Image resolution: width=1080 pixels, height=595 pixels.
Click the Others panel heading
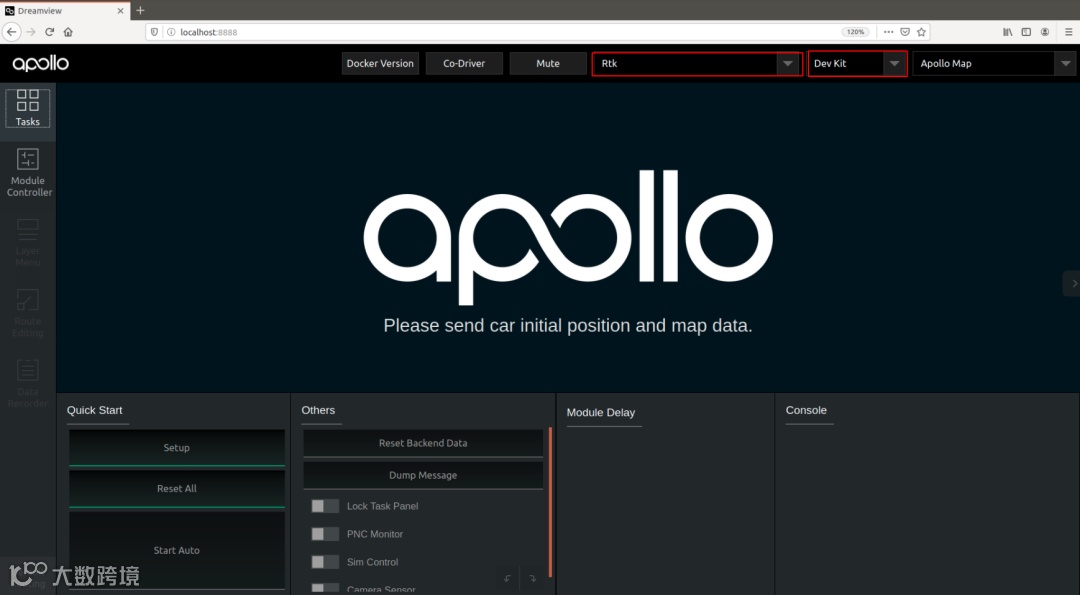(x=318, y=410)
